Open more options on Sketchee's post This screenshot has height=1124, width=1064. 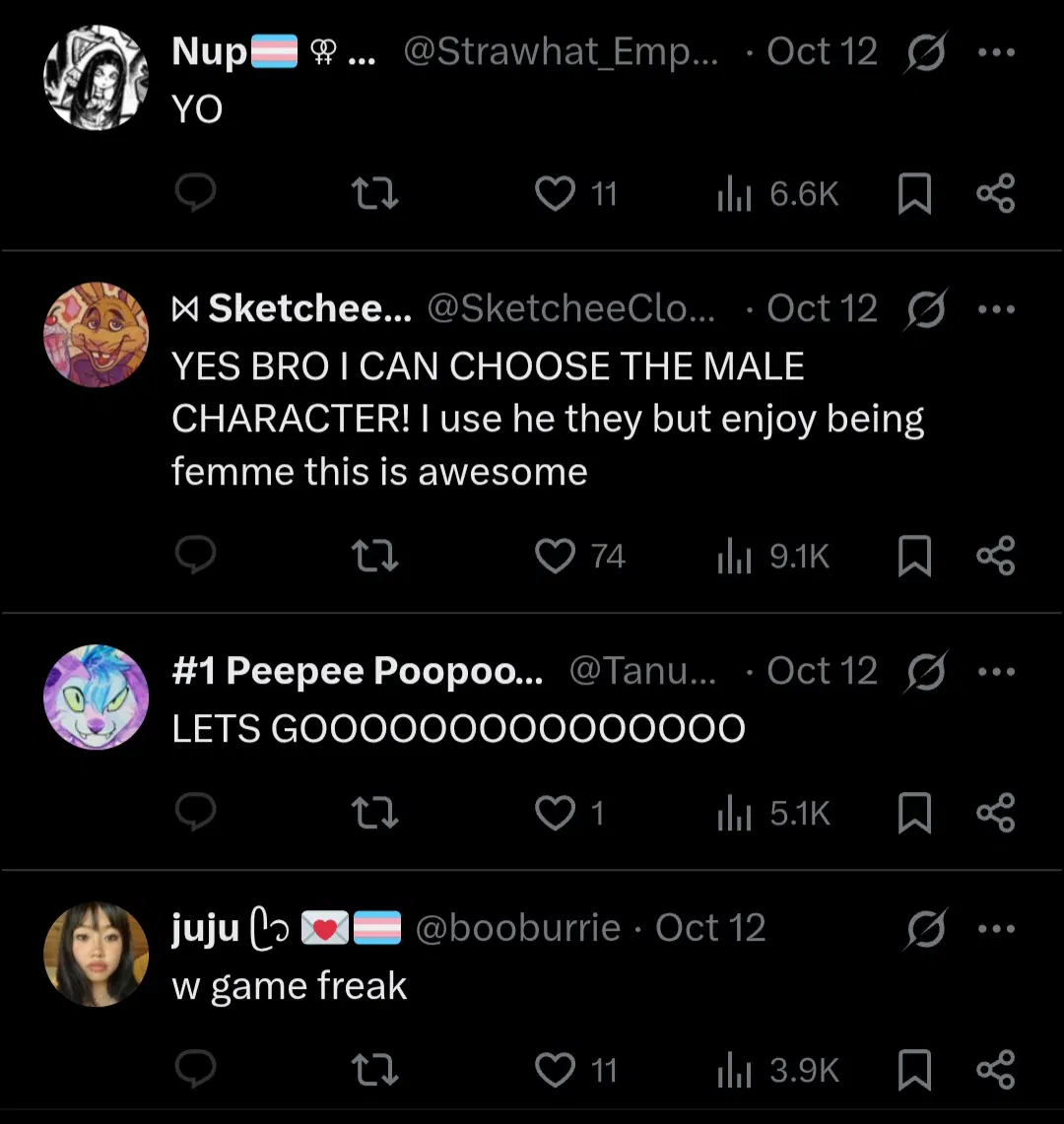pos(996,309)
